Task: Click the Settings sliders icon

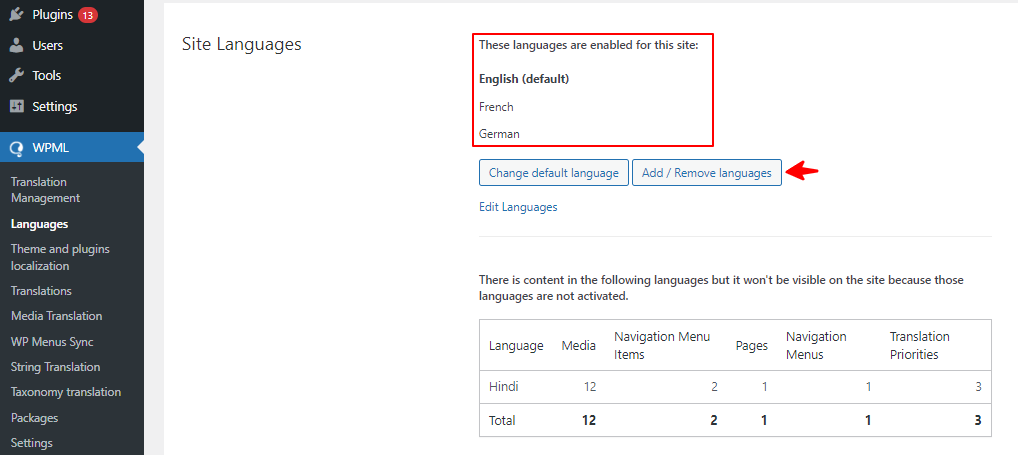Action: pos(17,106)
